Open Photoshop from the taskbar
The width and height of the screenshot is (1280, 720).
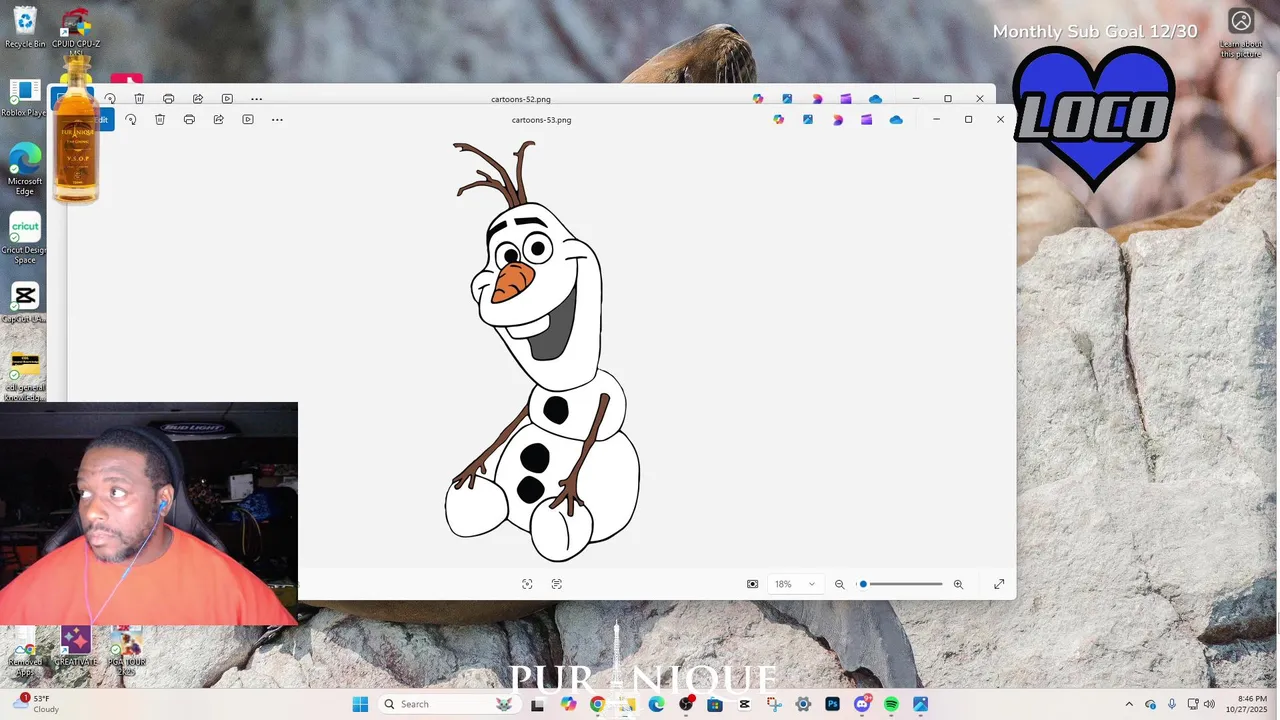click(832, 704)
